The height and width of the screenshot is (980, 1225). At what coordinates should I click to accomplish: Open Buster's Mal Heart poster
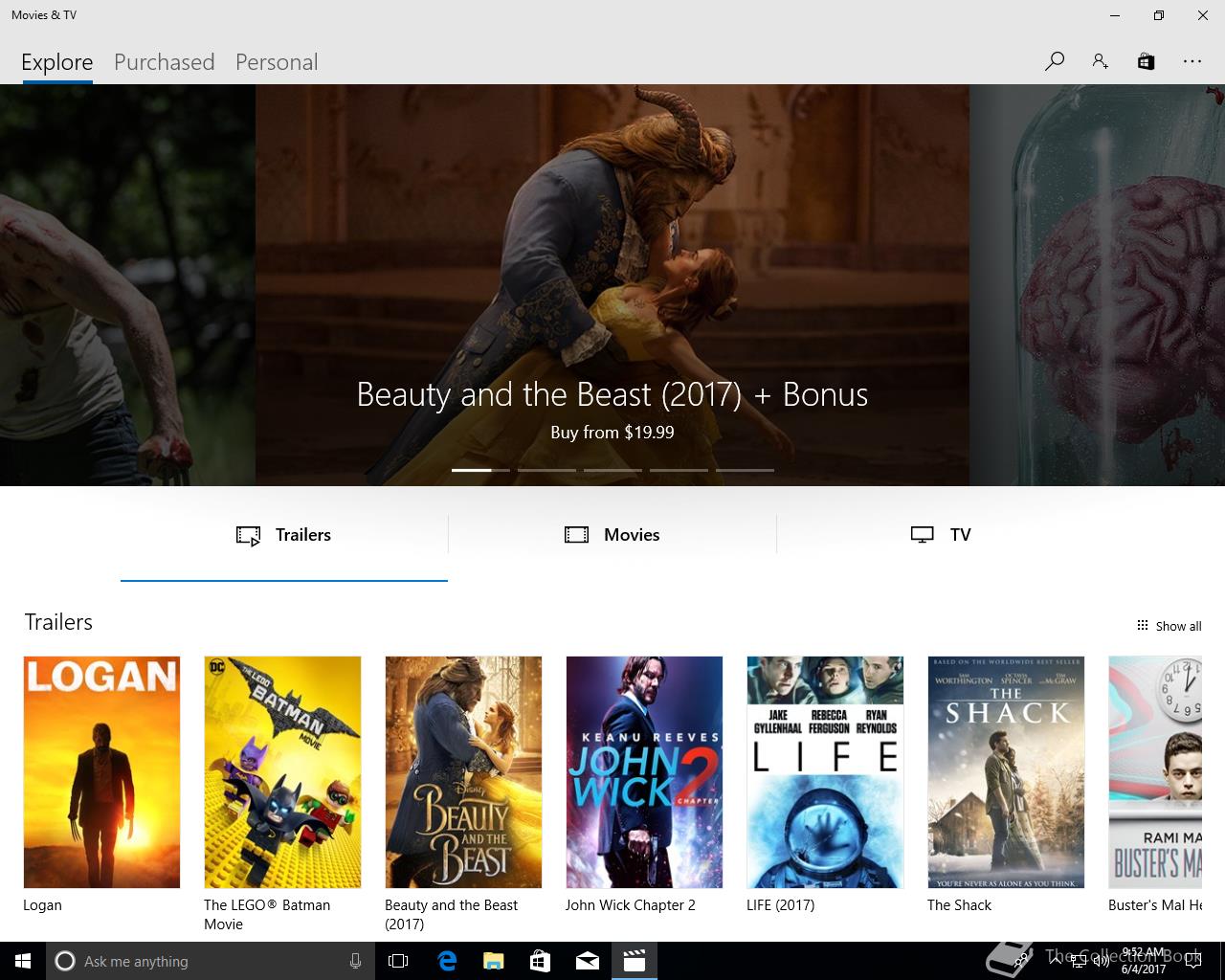click(1155, 772)
